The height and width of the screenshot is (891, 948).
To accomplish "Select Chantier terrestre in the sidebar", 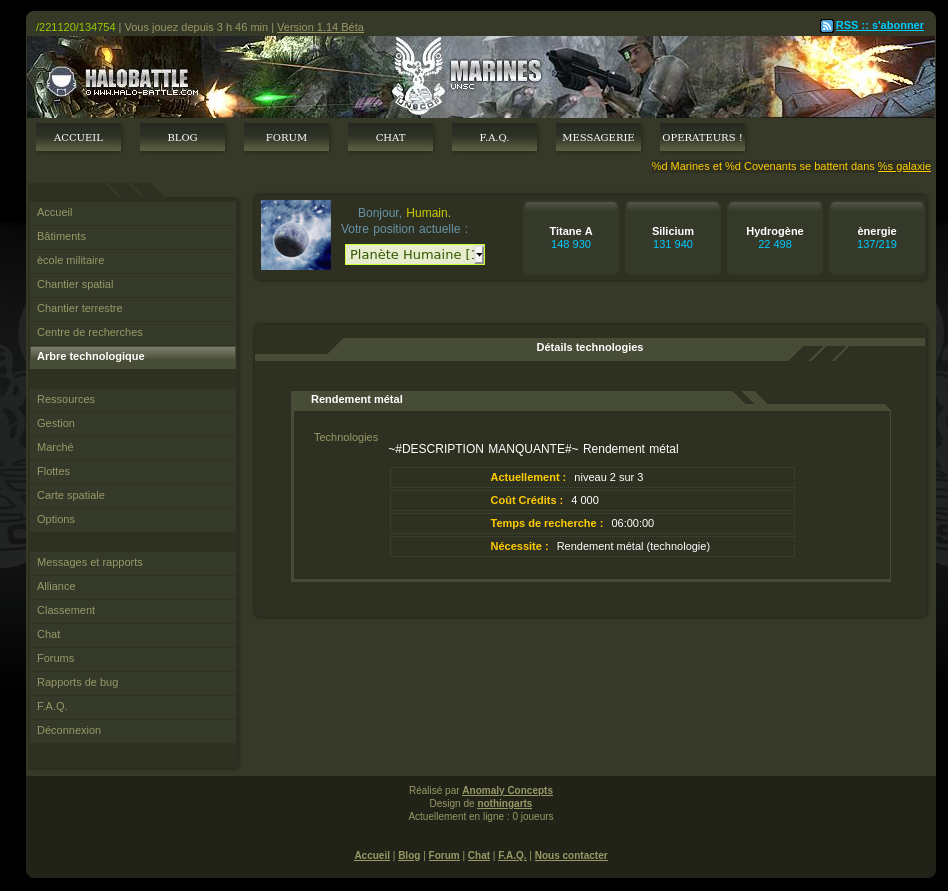I will pyautogui.click(x=133, y=308).
